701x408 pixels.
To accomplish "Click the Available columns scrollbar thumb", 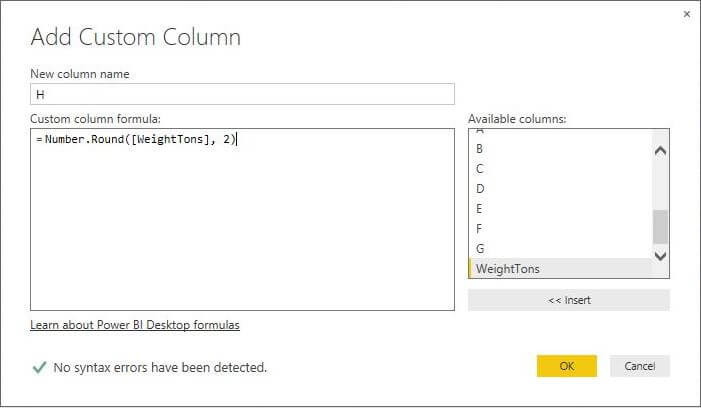I will click(660, 227).
